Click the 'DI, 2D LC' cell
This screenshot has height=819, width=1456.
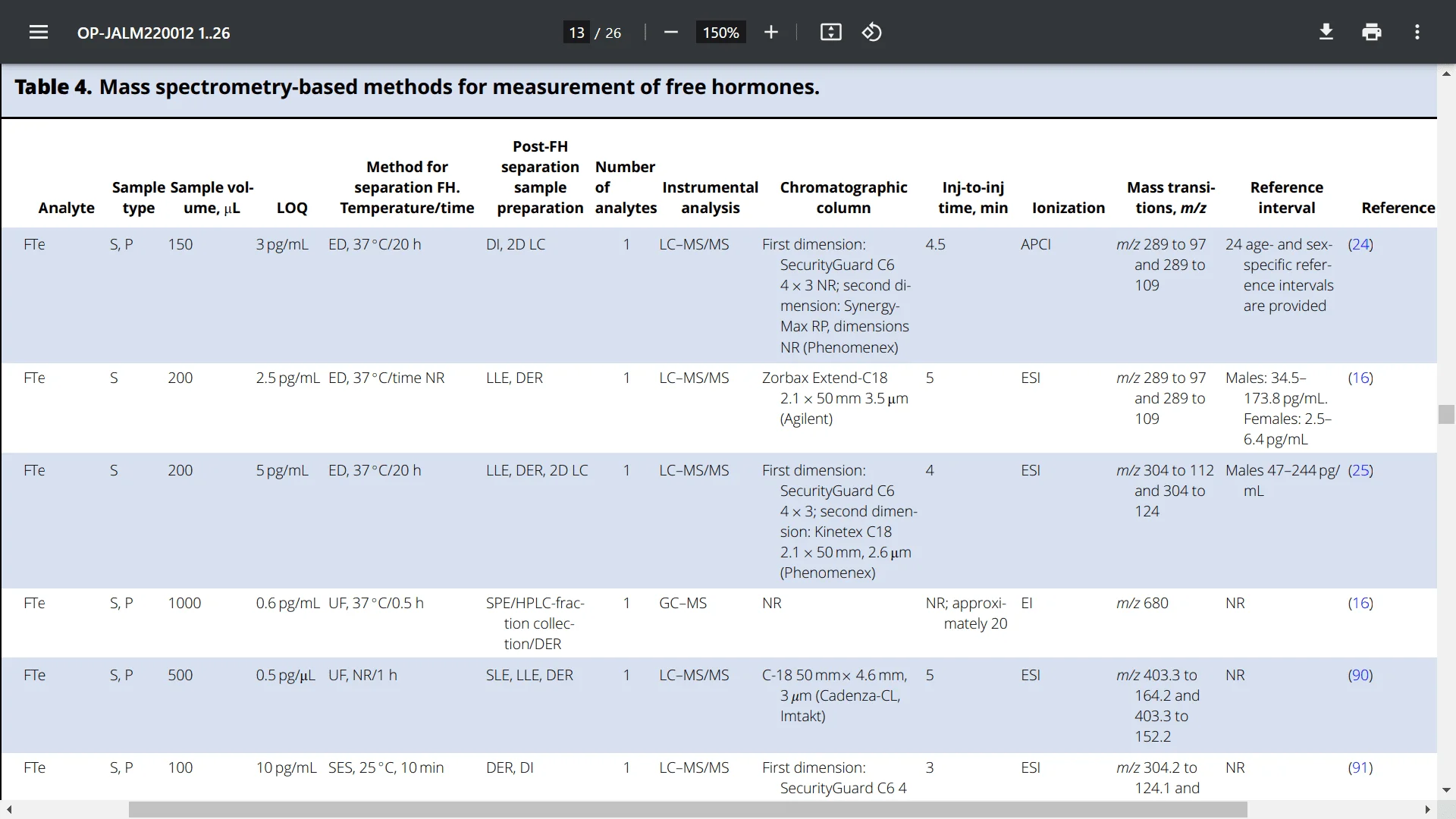click(516, 244)
